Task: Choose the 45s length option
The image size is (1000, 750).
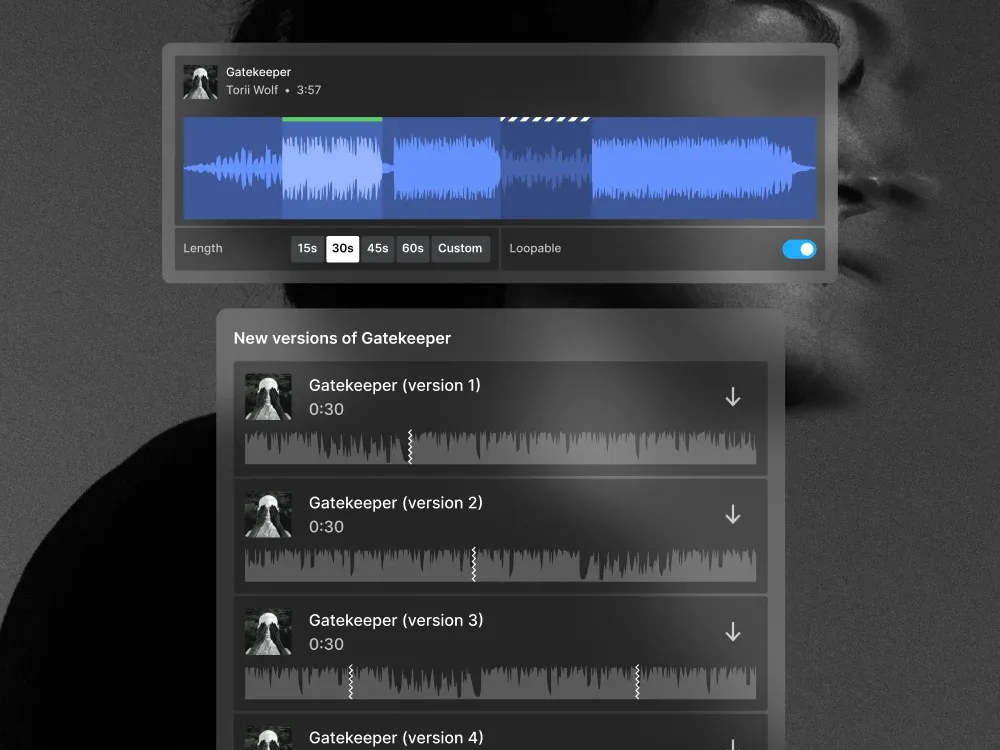Action: (378, 249)
